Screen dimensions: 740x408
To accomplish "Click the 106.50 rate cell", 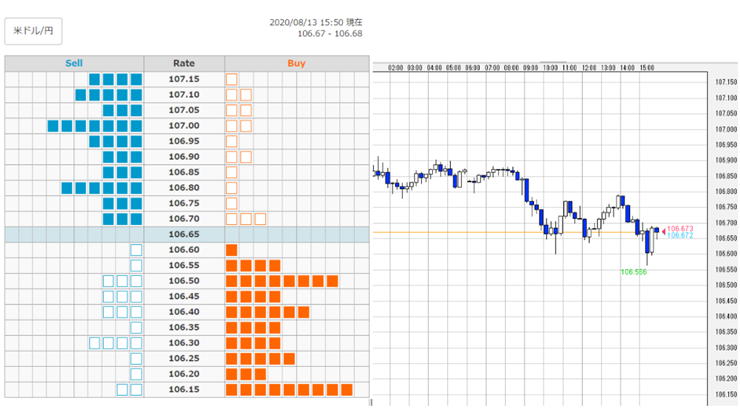I will pyautogui.click(x=184, y=281).
